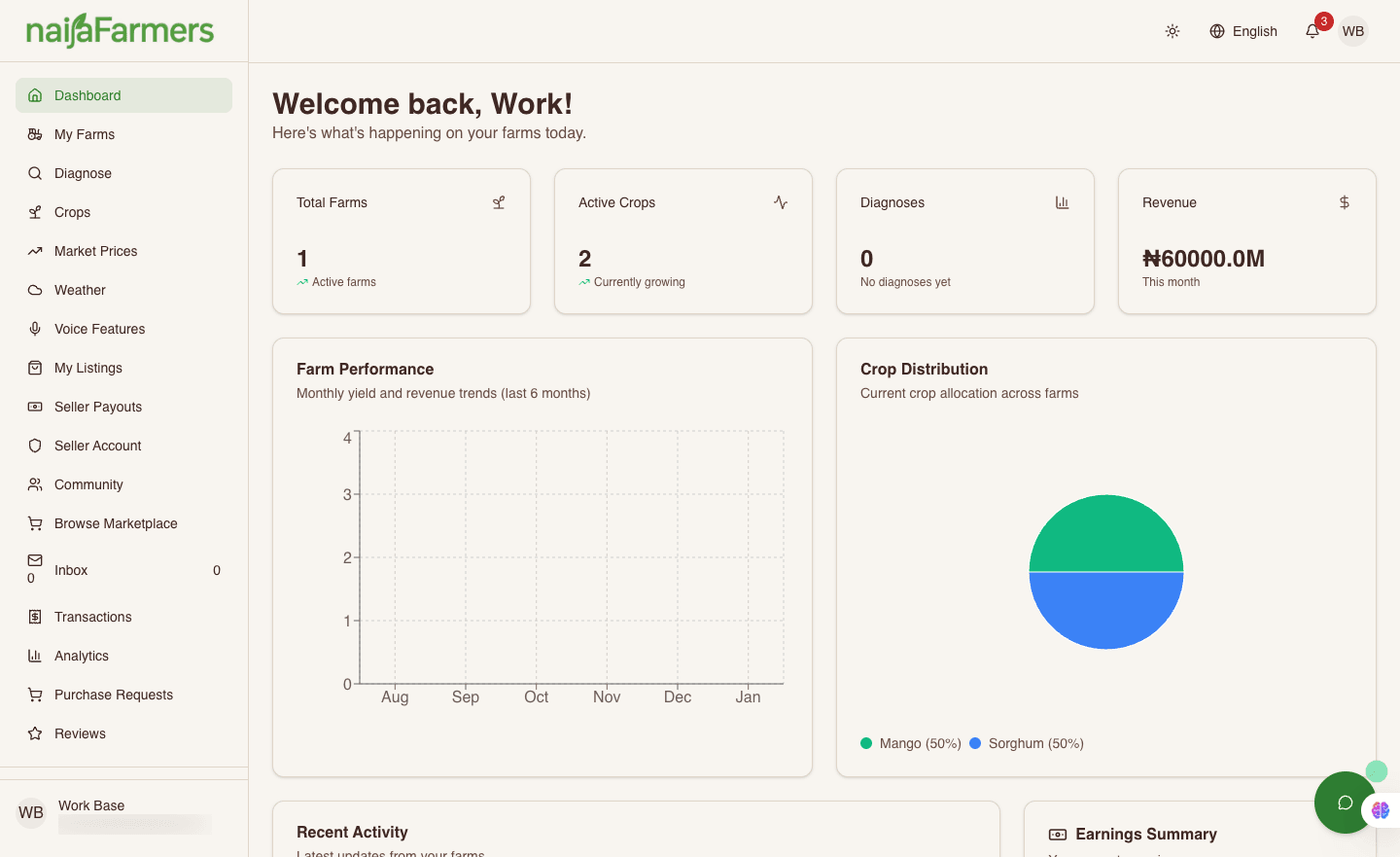
Task: Click the Weather cloud icon in sidebar
Action: [35, 290]
